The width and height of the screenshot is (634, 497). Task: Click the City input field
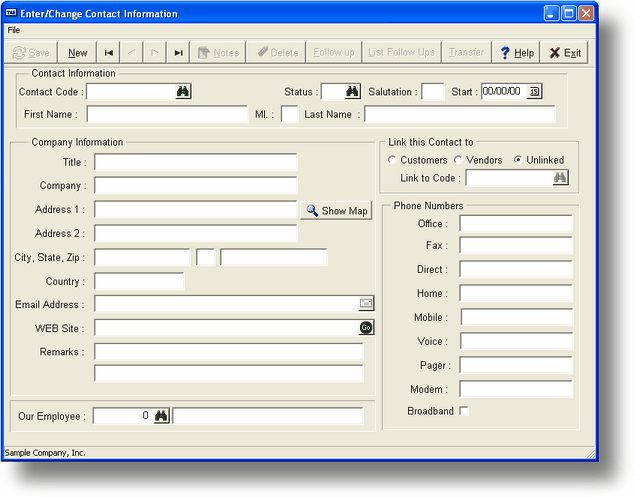click(142, 257)
